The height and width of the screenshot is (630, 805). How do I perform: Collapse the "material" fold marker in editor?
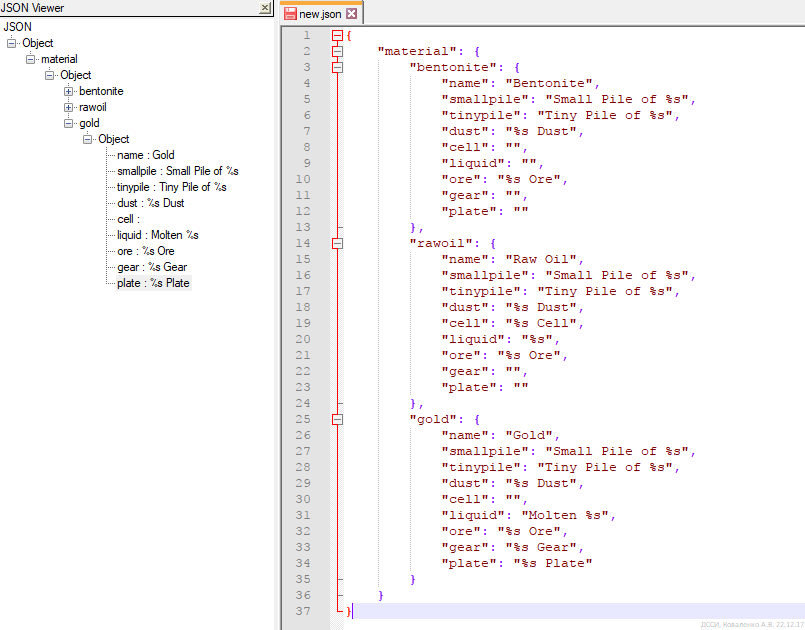(337, 51)
